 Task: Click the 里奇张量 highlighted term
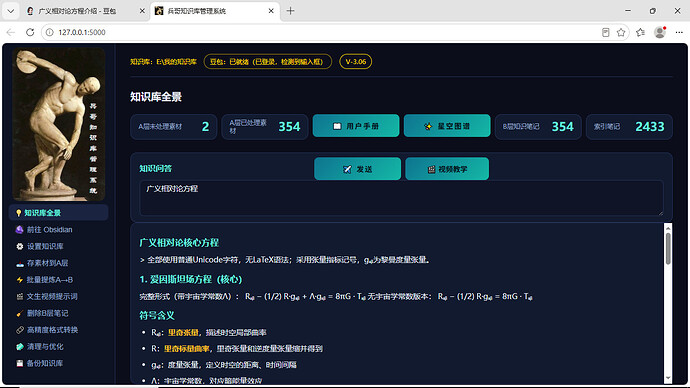(x=184, y=333)
